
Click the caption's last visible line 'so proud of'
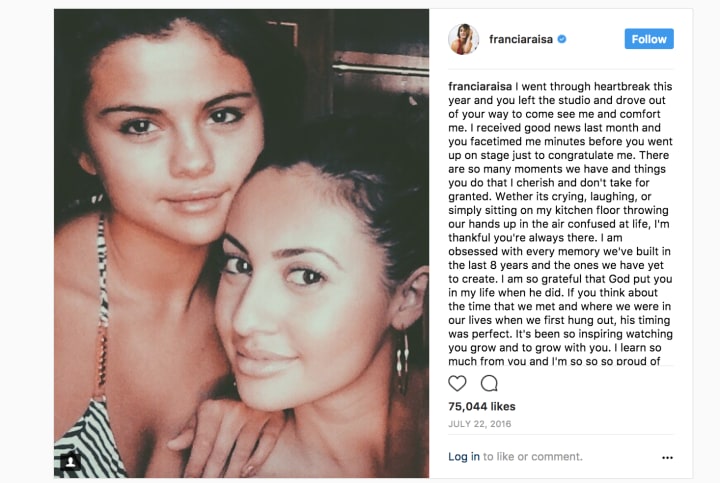(x=554, y=361)
